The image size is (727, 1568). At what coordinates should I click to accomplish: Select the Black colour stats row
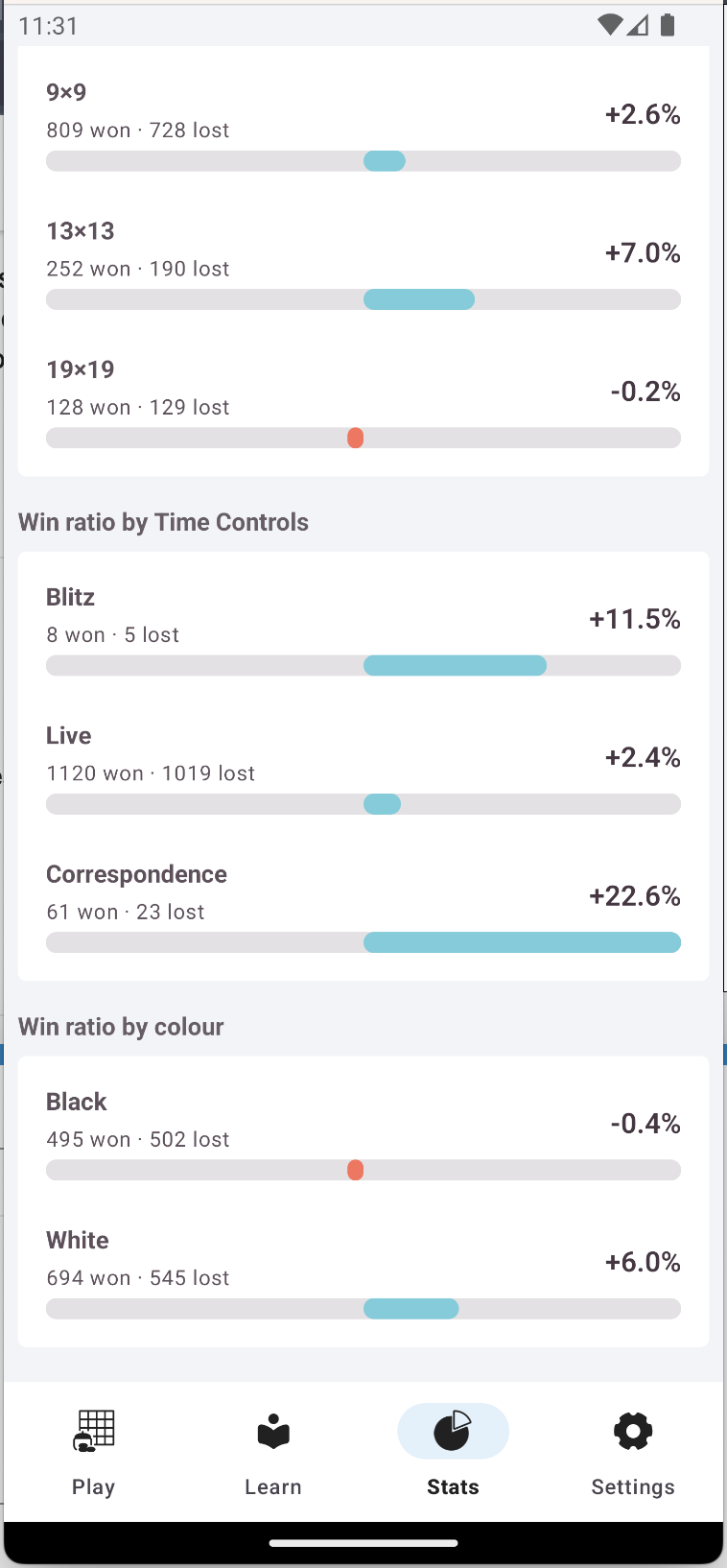click(x=363, y=1135)
